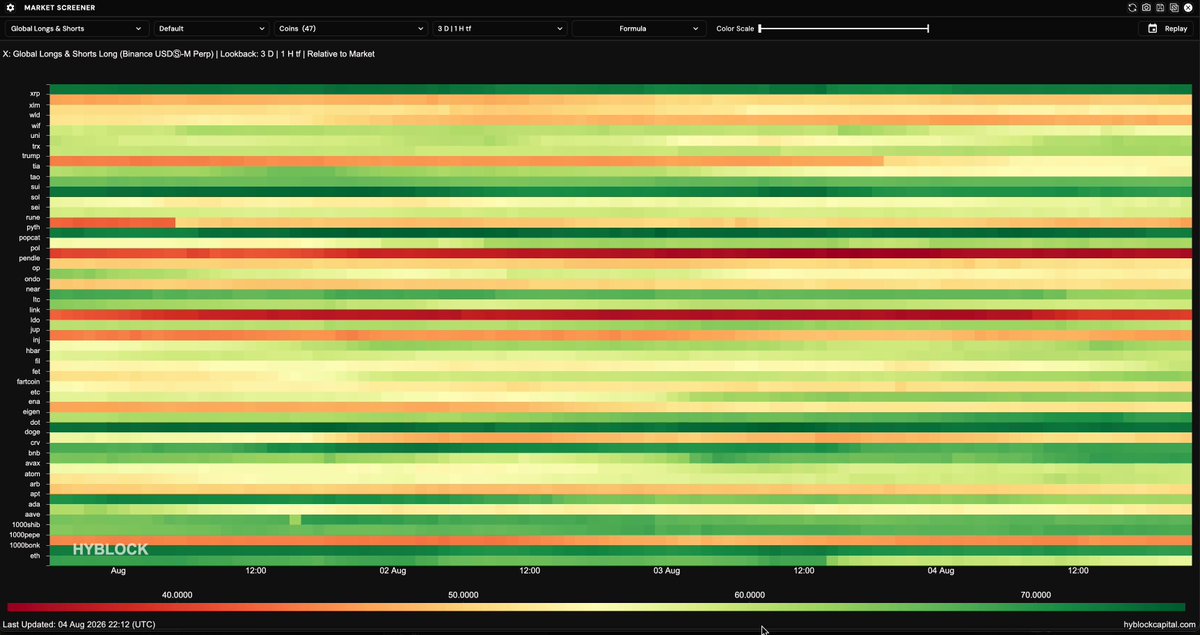Take a snapshot with the camera icon
This screenshot has width=1200, height=635.
(1146, 7)
